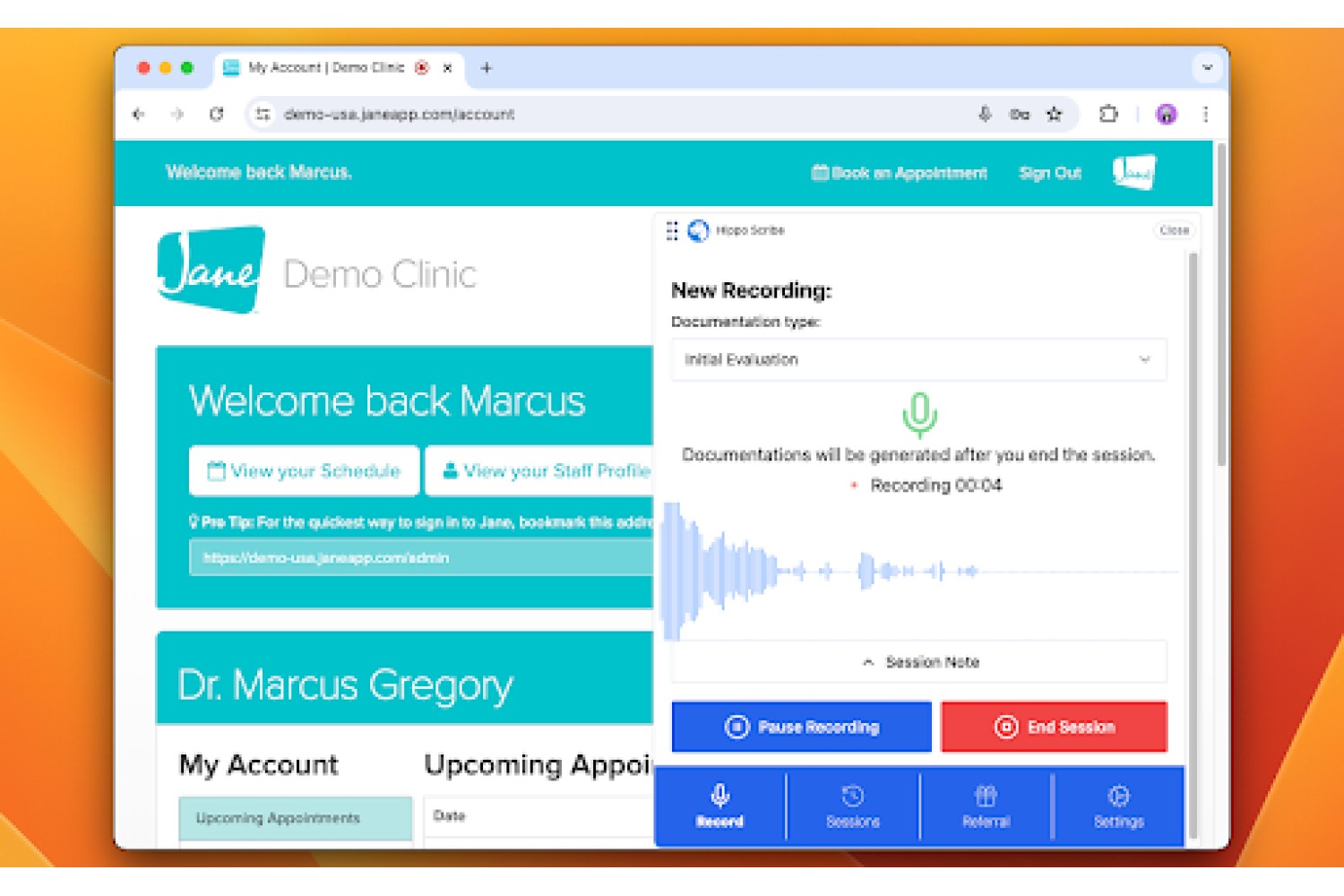The height and width of the screenshot is (896, 1344).
Task: Close the Hippo Scribe panel
Action: [1174, 230]
